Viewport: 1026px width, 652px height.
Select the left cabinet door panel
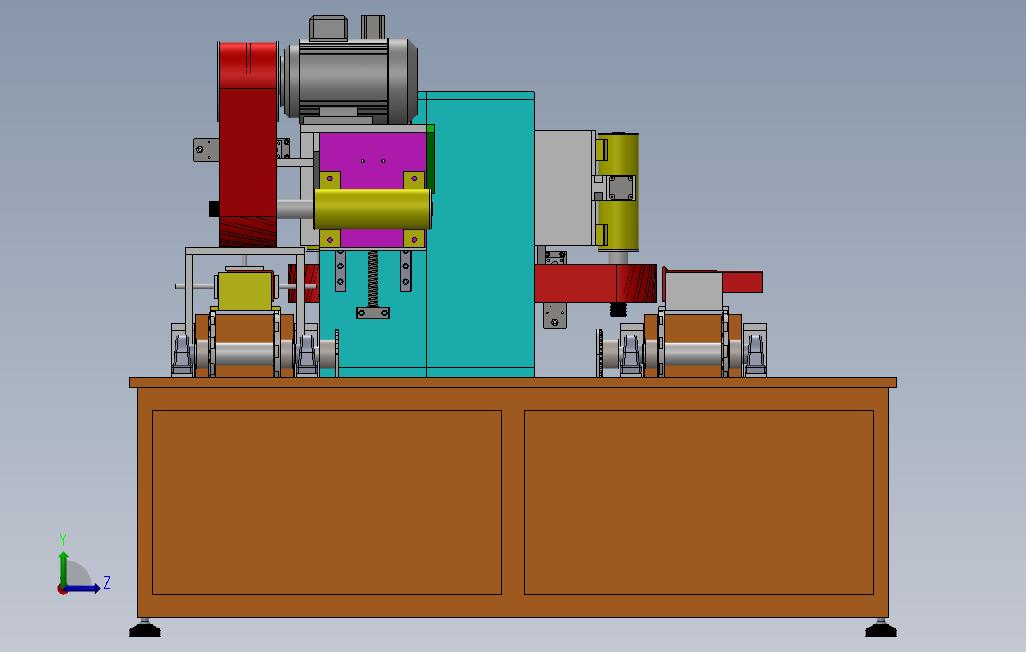point(327,502)
